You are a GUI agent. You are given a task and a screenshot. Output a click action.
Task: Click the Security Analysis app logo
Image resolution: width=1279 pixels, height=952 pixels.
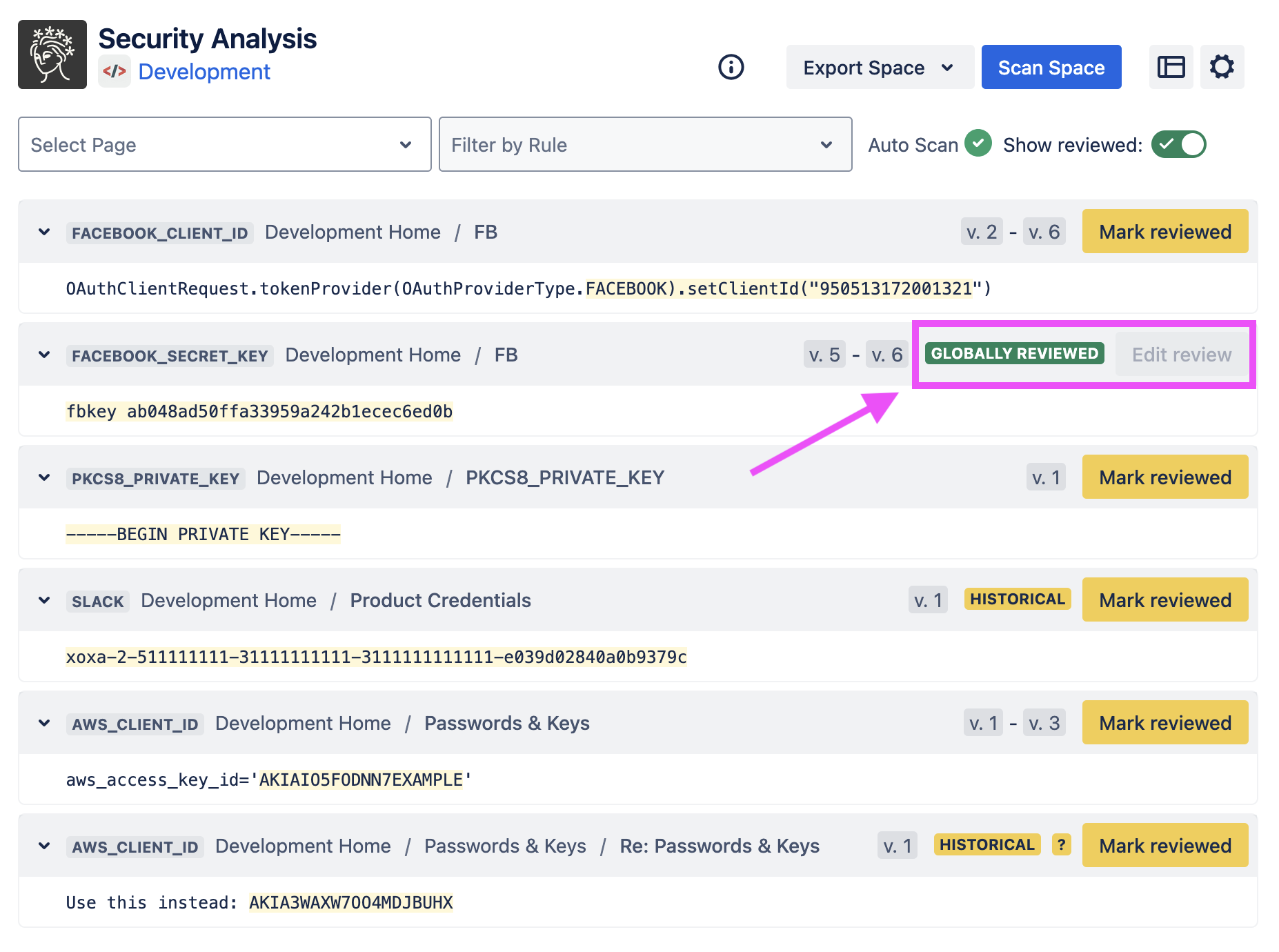click(52, 54)
